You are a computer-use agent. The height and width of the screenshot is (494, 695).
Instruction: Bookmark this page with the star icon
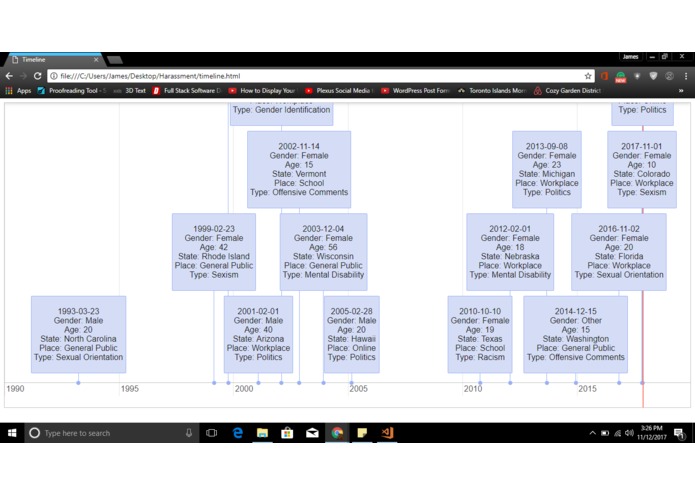[x=588, y=76]
